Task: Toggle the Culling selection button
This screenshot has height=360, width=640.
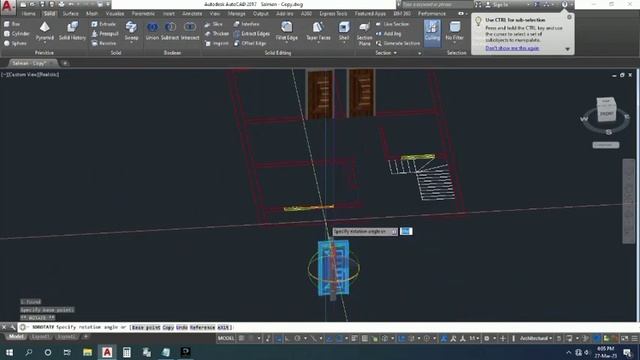Action: (x=432, y=32)
